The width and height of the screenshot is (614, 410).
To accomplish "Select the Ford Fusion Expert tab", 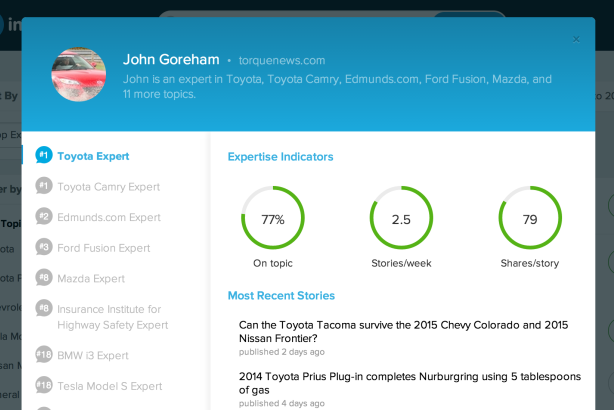I will (x=104, y=248).
